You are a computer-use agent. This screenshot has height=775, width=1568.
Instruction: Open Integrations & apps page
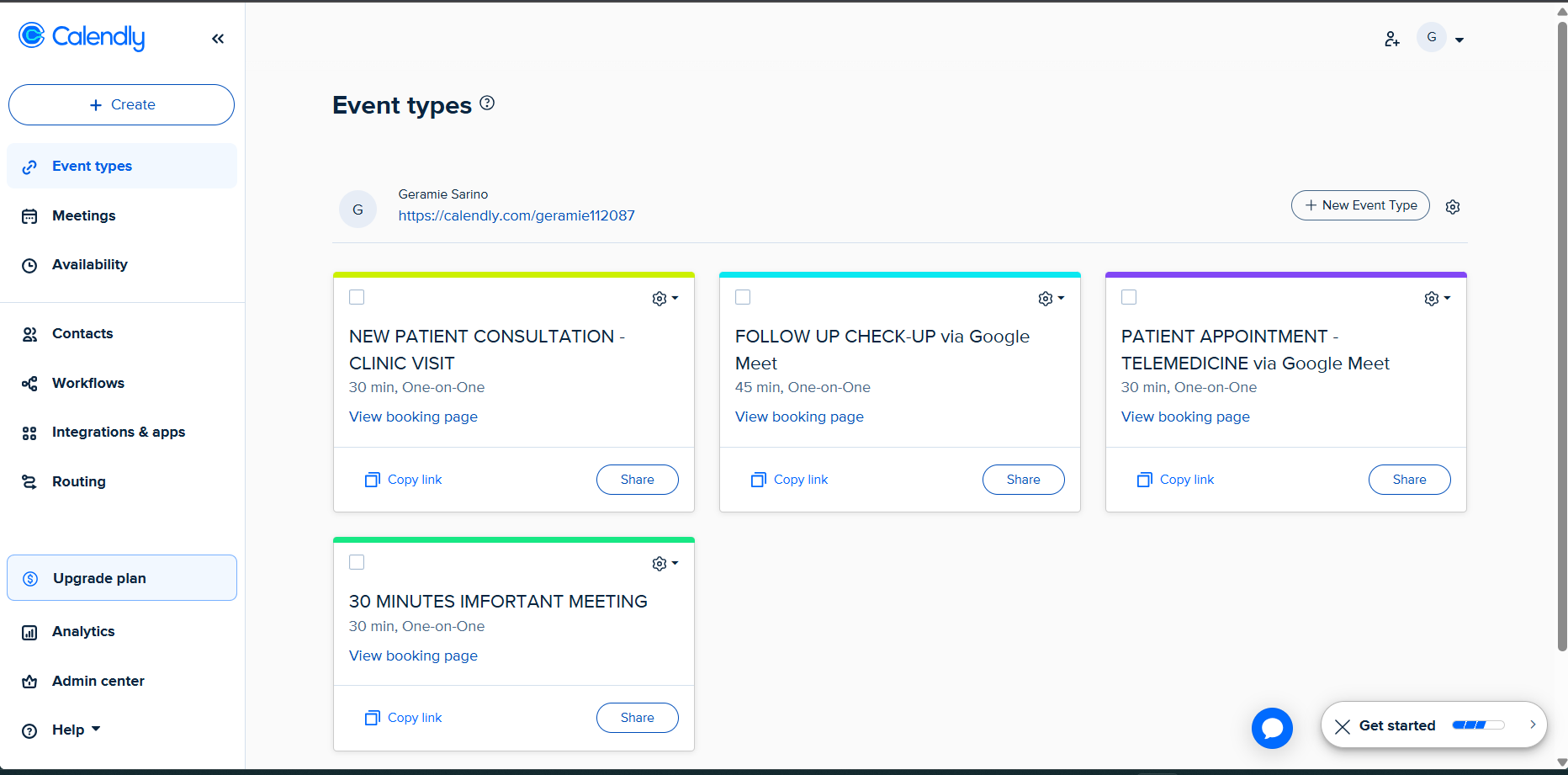point(122,432)
